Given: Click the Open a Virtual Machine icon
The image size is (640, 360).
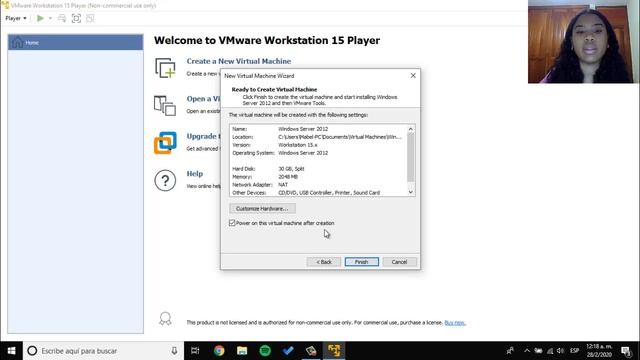Looking at the screenshot, I should [x=165, y=106].
